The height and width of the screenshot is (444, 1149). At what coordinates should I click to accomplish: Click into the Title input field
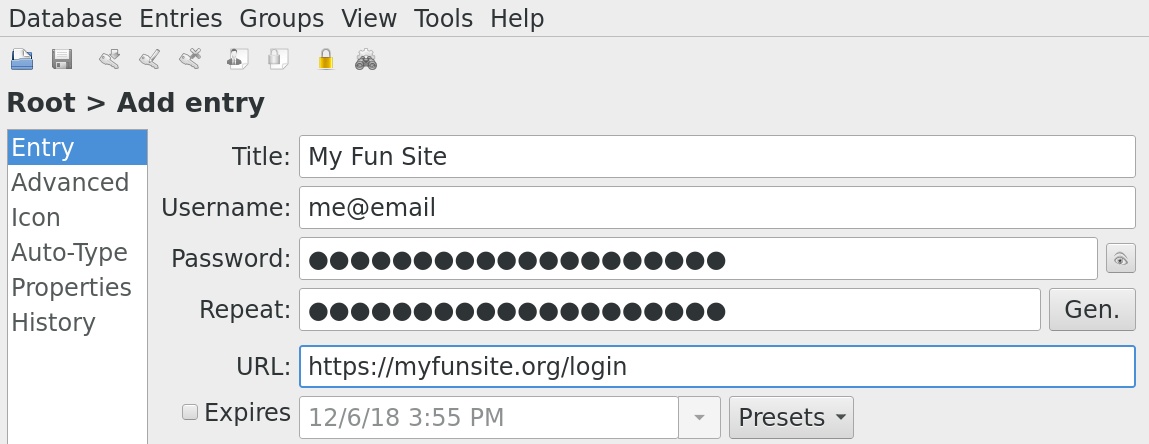point(717,156)
